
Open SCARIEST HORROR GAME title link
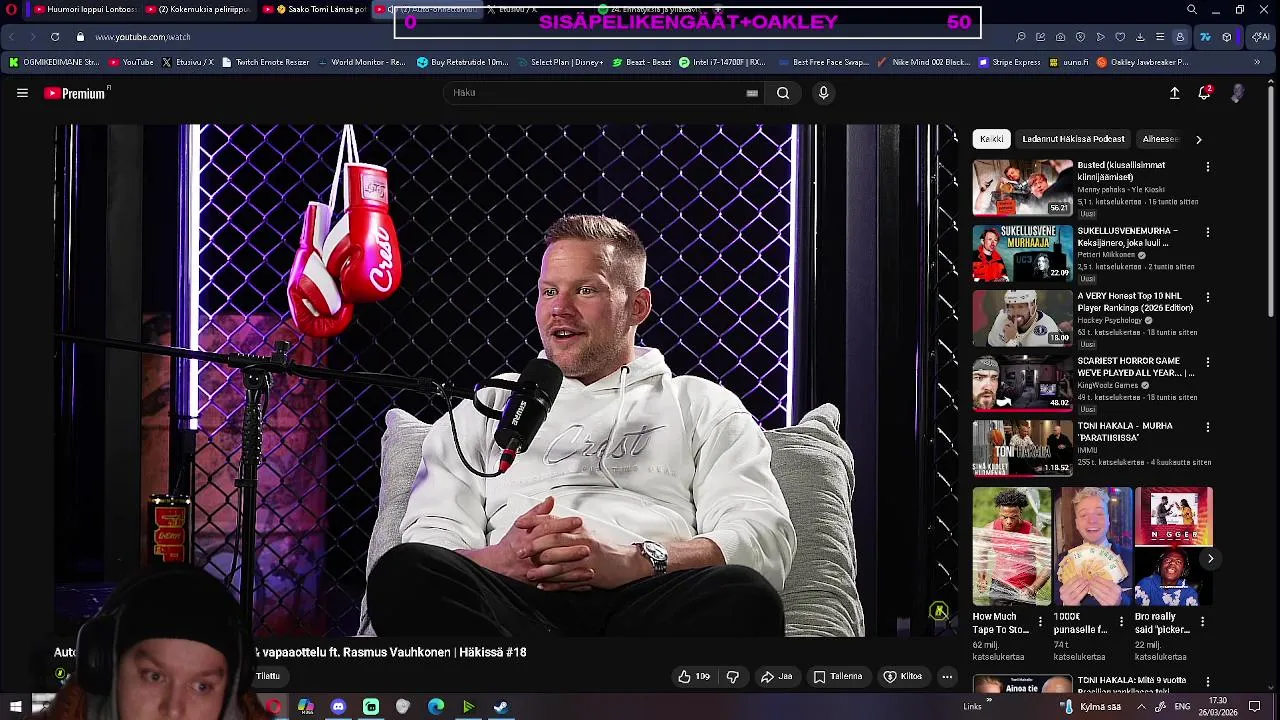click(x=1135, y=367)
